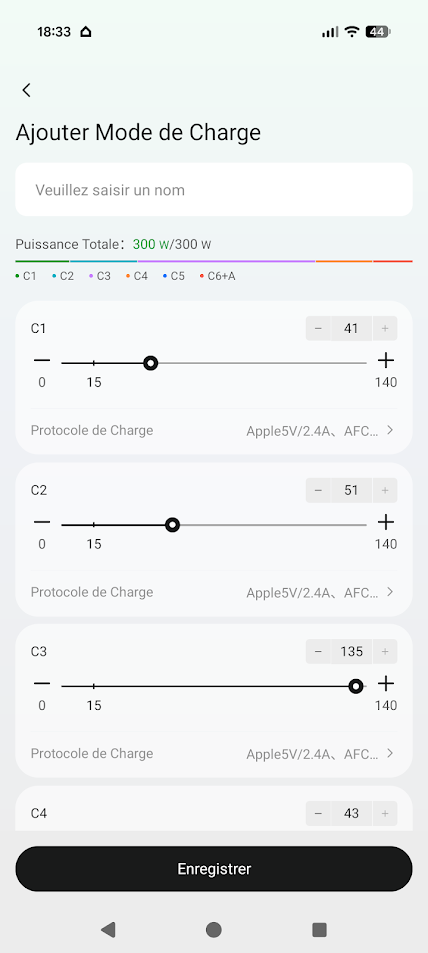The image size is (428, 953).
Task: Click the large plus icon for C3 slider
Action: point(386,684)
